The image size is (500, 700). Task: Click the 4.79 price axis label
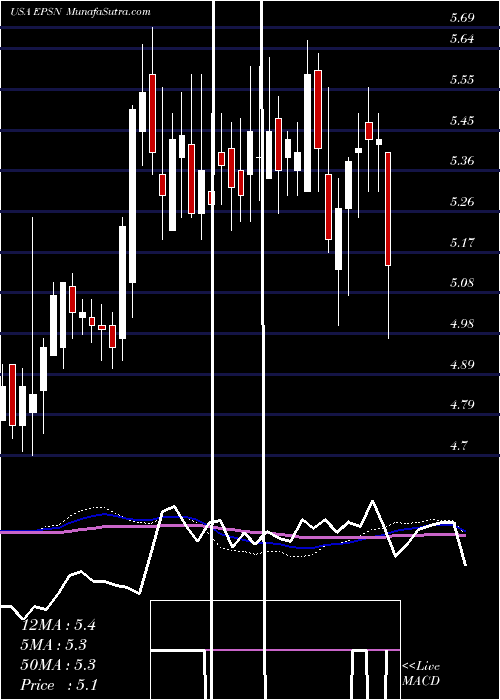coord(462,405)
